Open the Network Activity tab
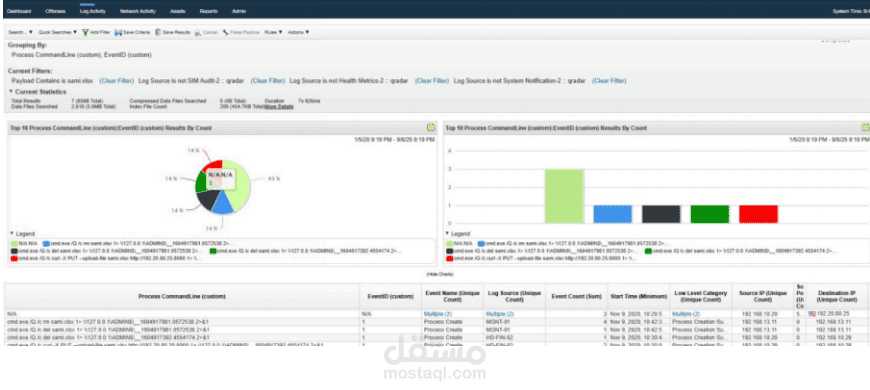This screenshot has width=870, height=390. (x=138, y=11)
